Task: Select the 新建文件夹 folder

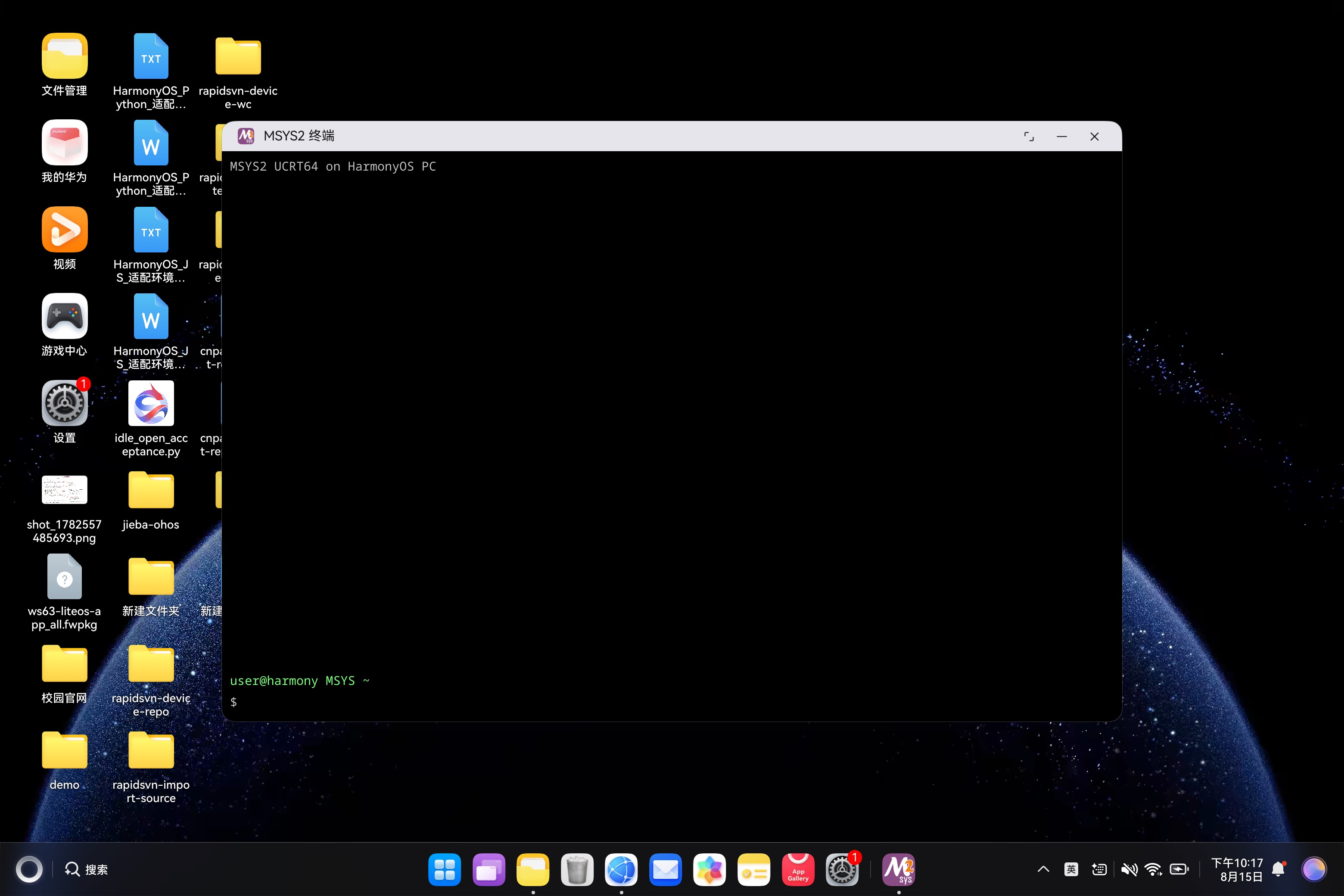Action: [151, 576]
